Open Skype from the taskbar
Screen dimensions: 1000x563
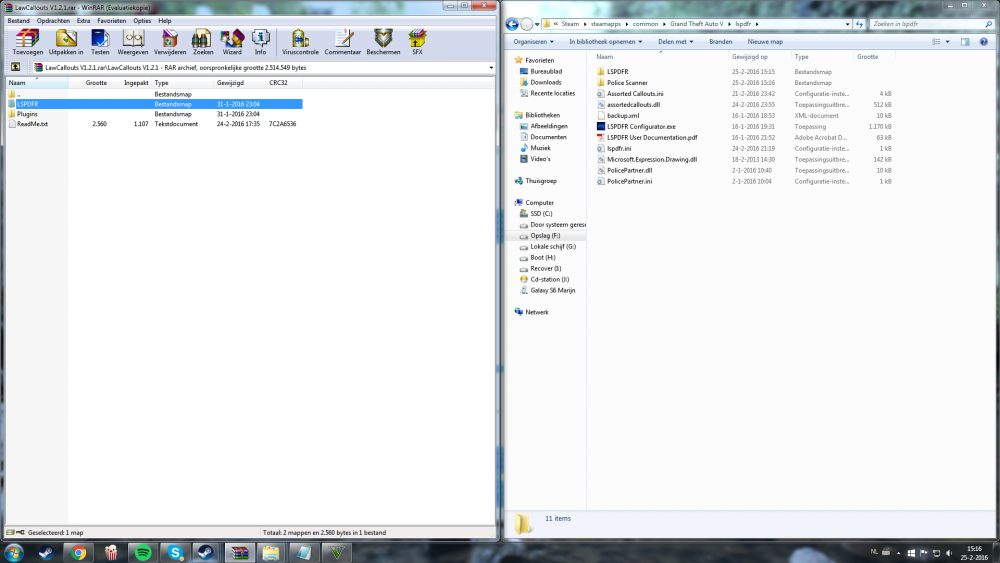175,553
